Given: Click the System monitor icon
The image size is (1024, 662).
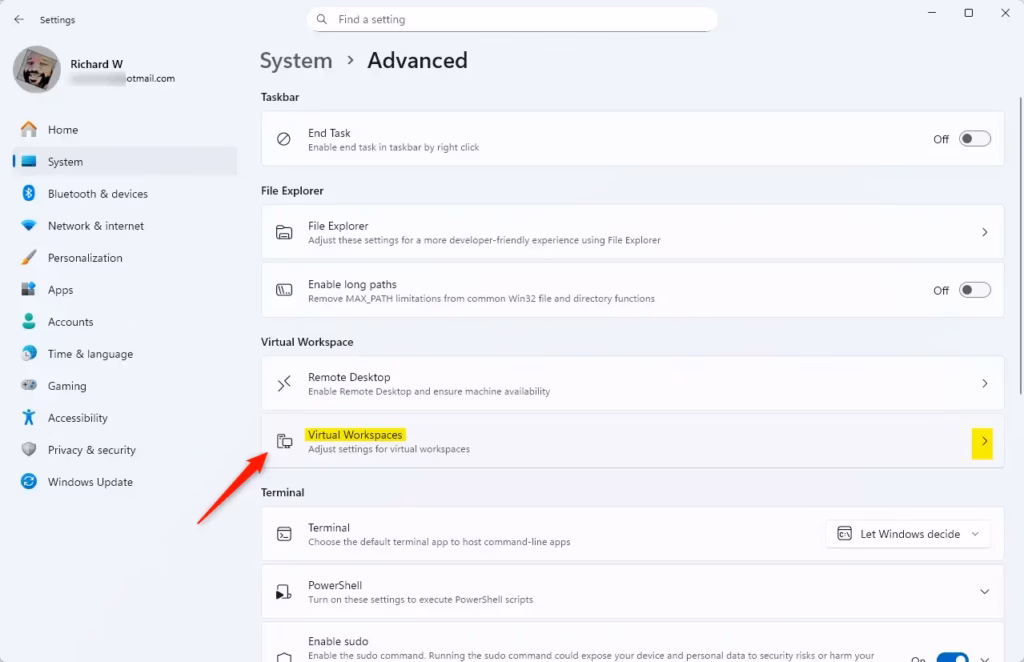Looking at the screenshot, I should (x=29, y=161).
